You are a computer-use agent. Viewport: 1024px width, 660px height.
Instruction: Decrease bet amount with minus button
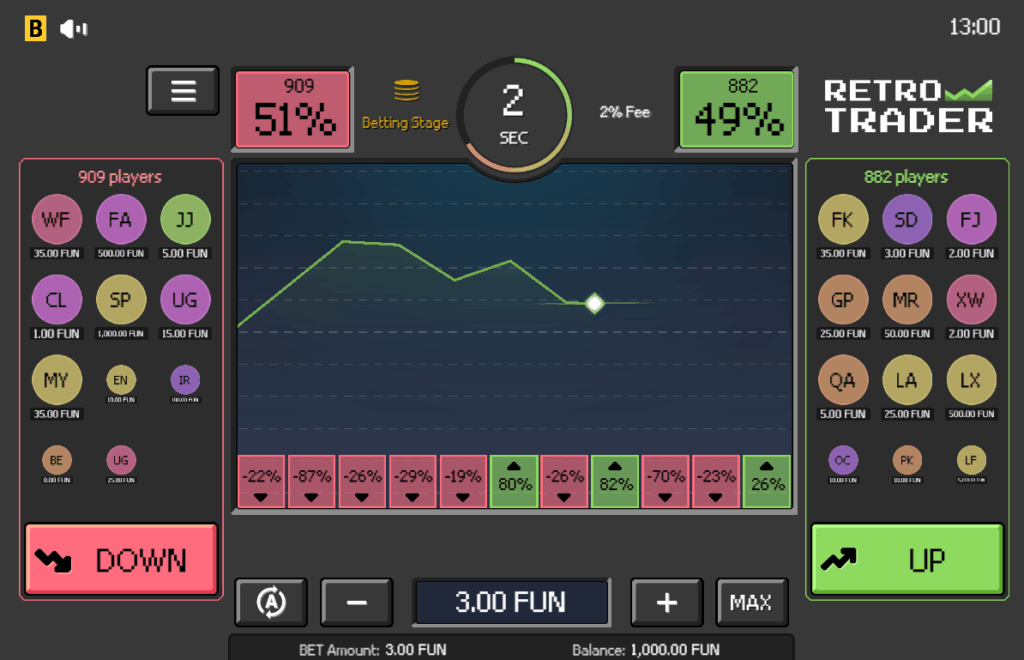coord(357,602)
